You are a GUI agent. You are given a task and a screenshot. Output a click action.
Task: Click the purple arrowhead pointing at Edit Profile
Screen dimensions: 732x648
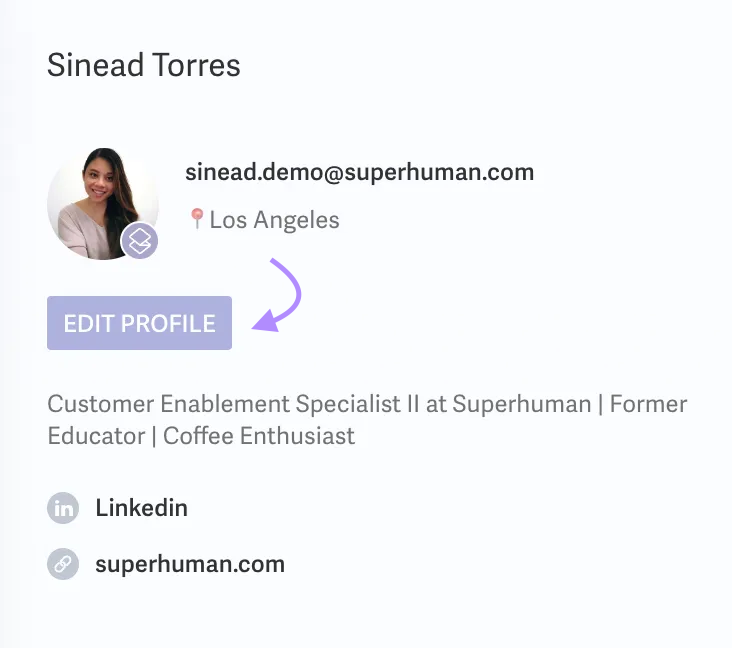(266, 321)
